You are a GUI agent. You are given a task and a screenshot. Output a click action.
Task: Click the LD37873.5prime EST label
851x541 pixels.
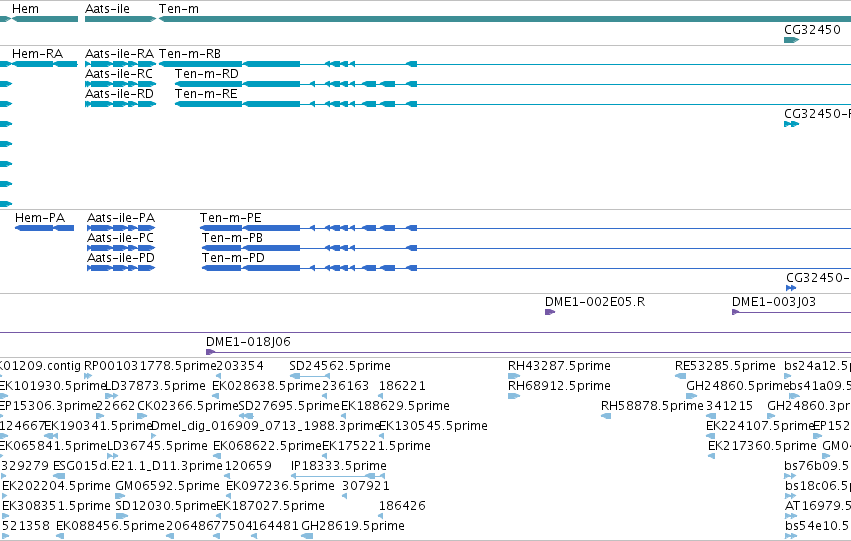click(155, 386)
